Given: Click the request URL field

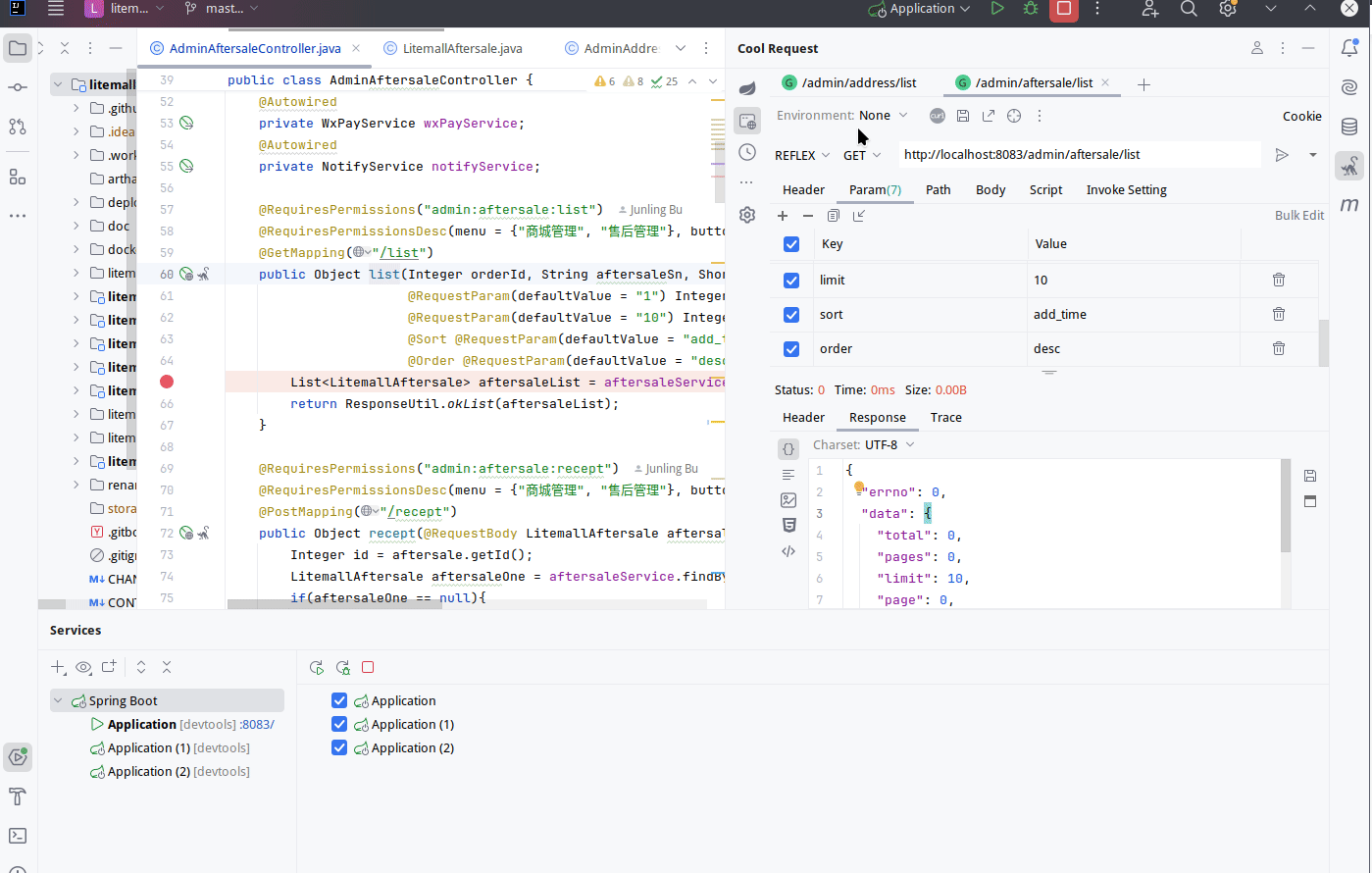Looking at the screenshot, I should [x=1079, y=155].
